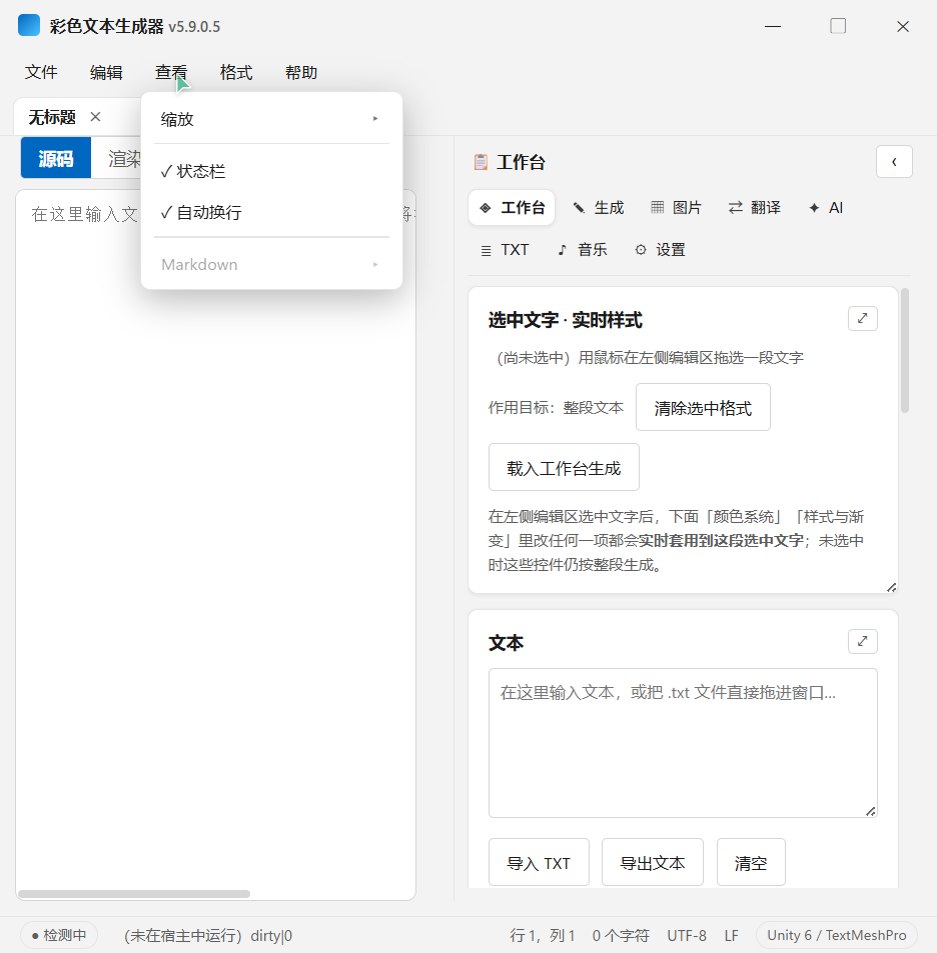The image size is (937, 953).
Task: Switch to the 源码 view
Action: point(56,158)
